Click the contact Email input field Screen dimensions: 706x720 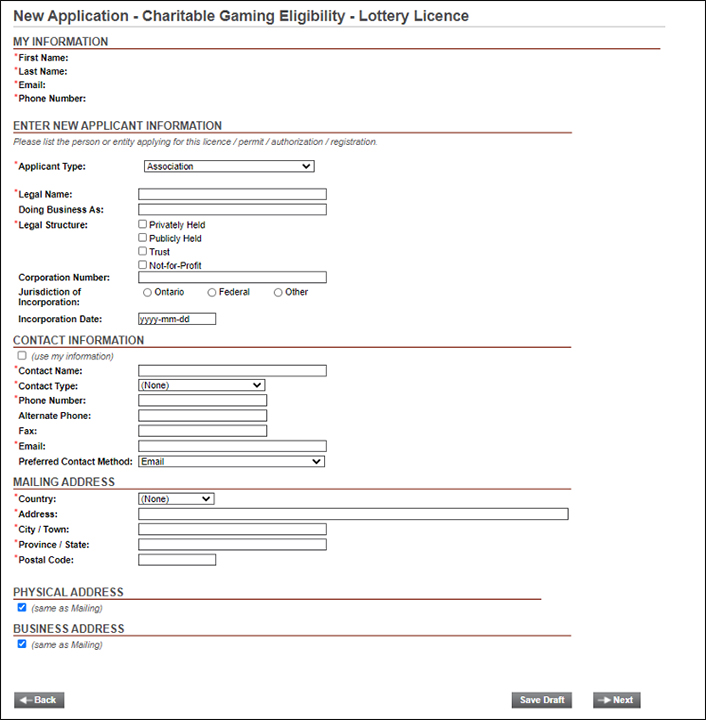232,446
